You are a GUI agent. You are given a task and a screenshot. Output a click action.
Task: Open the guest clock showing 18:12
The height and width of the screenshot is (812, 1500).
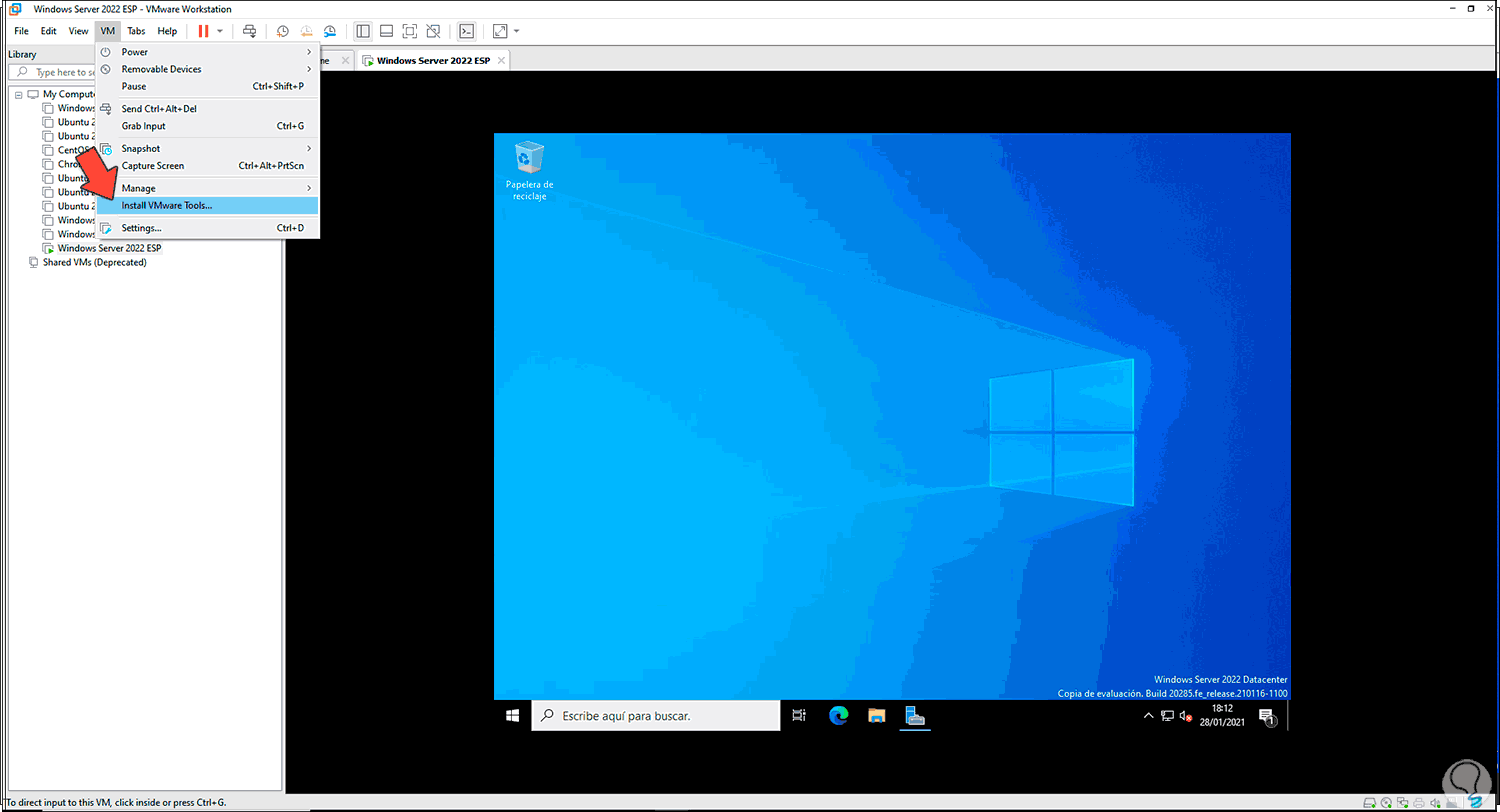pyautogui.click(x=1222, y=715)
